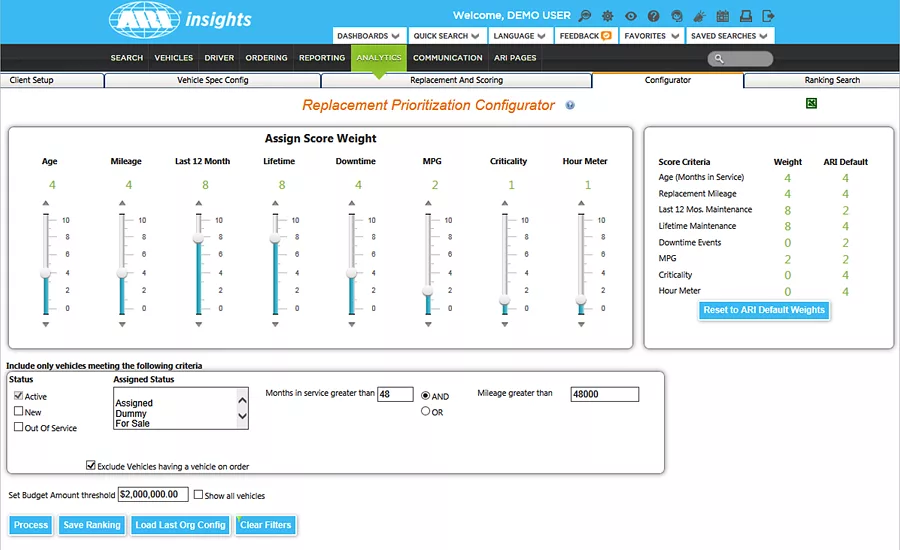Click the orange feedback chat icon
The height and width of the screenshot is (550, 900).
(x=606, y=36)
